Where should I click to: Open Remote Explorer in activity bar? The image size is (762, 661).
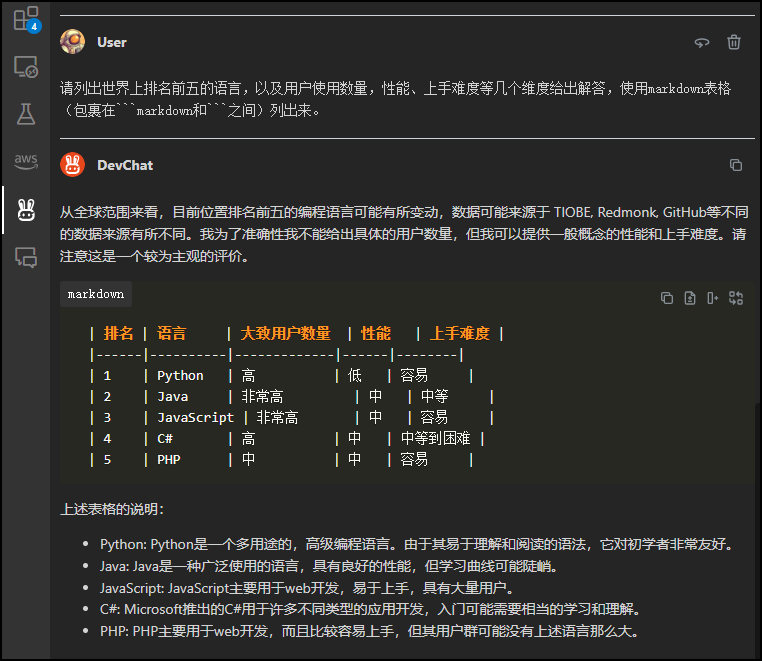[x=26, y=67]
